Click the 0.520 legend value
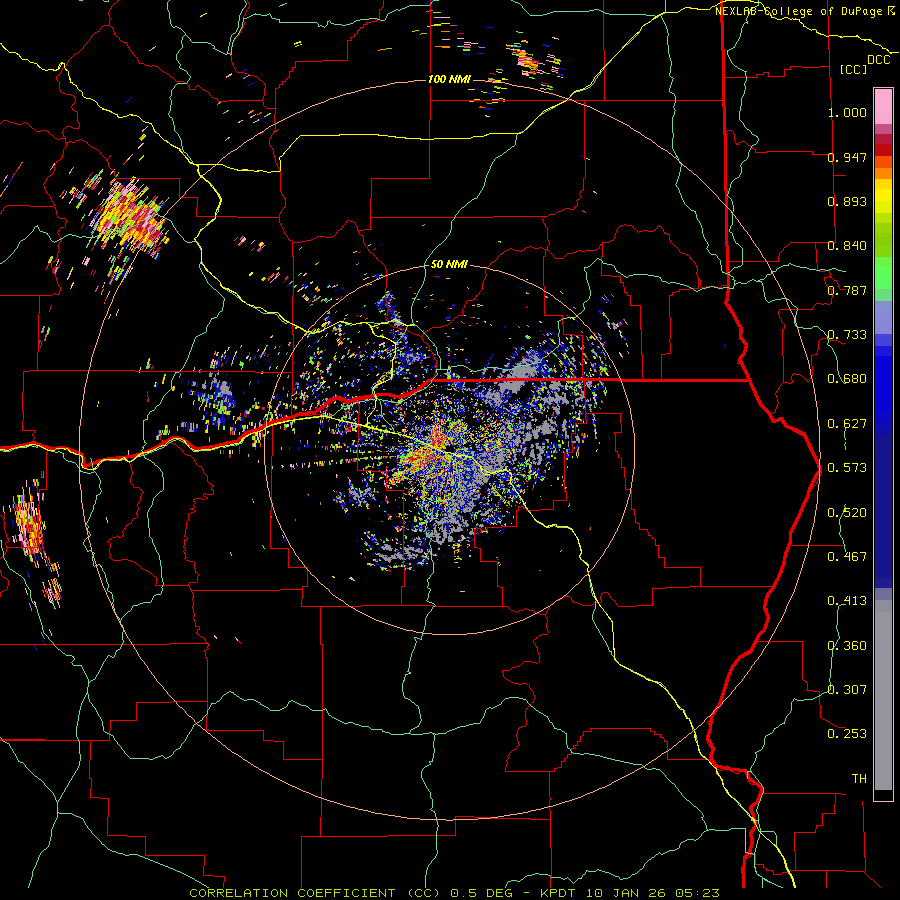The image size is (900, 900). pos(847,513)
